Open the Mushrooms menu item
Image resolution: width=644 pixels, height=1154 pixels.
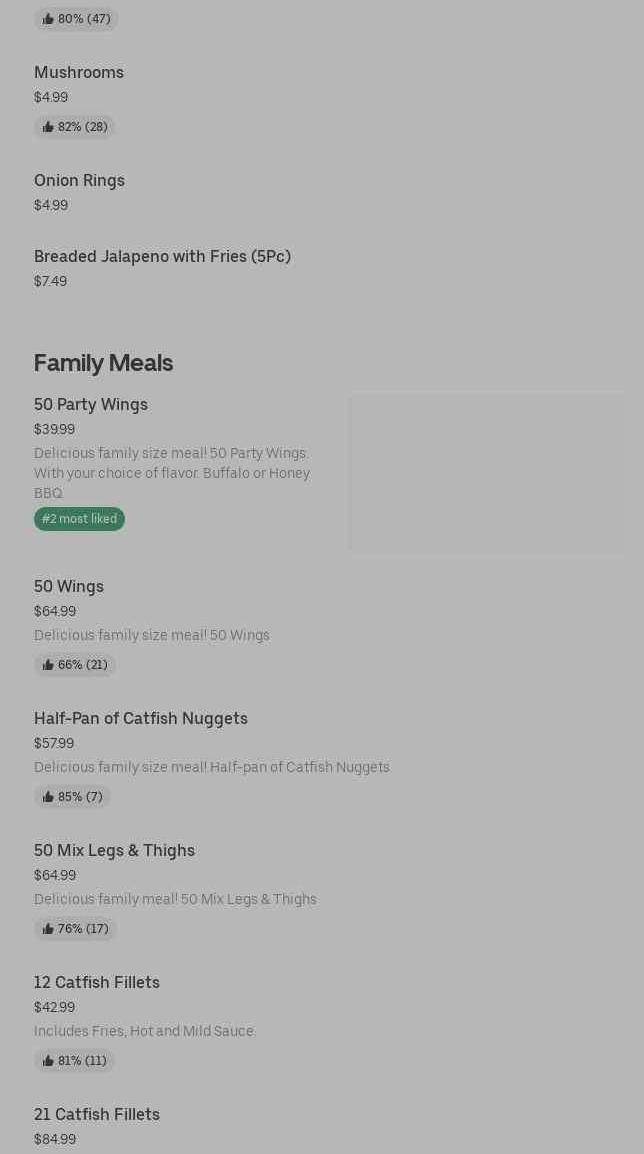pyautogui.click(x=79, y=72)
